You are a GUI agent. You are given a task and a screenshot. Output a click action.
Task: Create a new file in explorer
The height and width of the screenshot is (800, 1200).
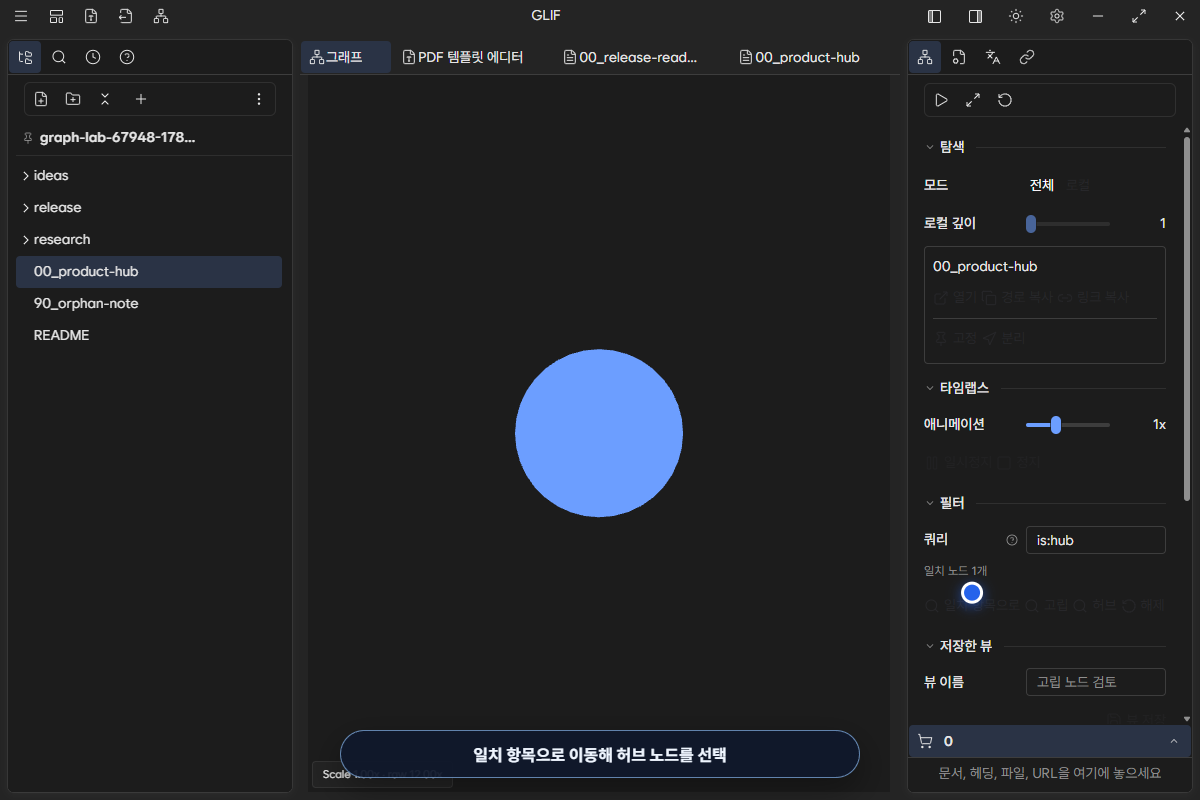coord(41,99)
